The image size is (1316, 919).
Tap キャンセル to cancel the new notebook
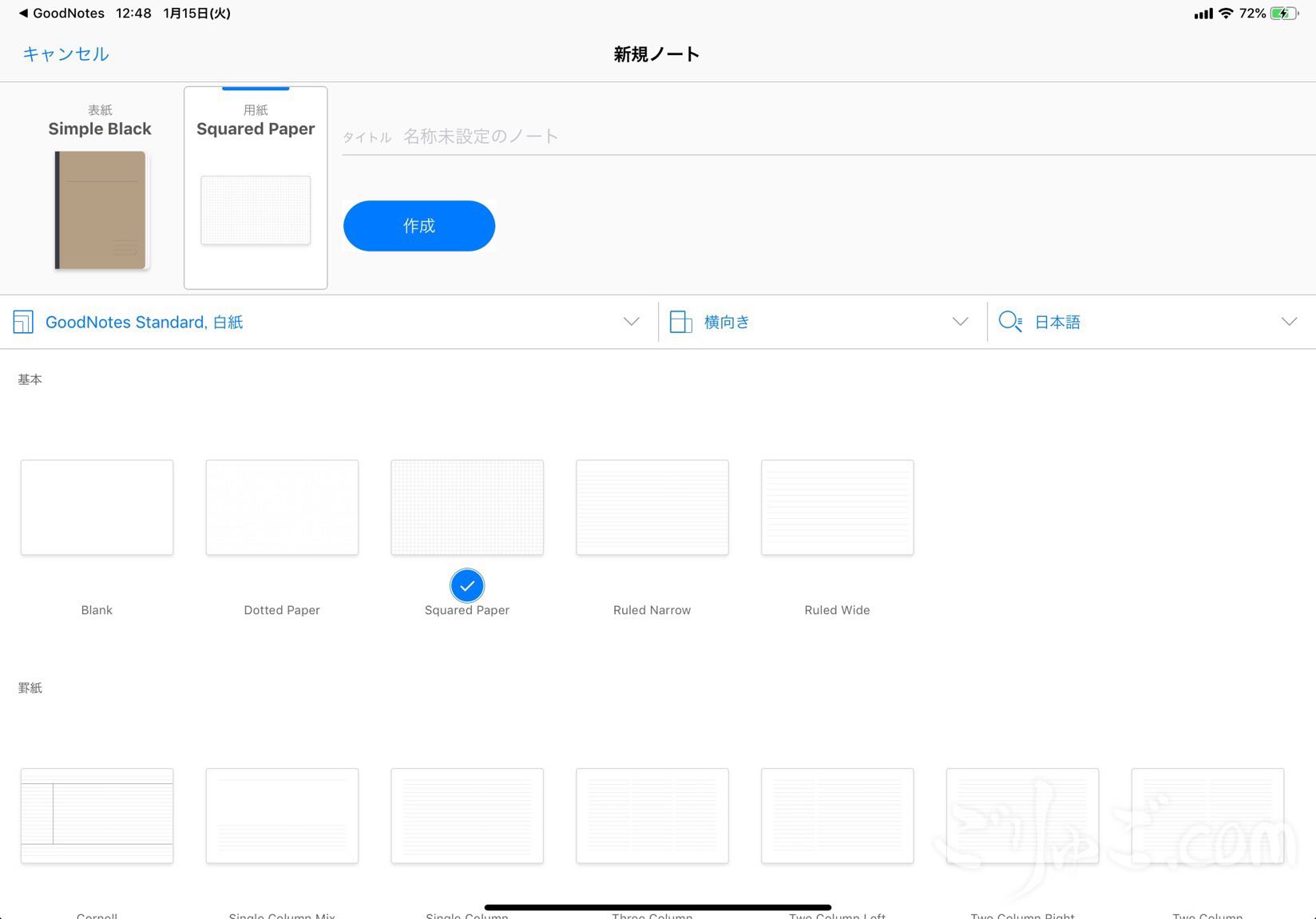pyautogui.click(x=65, y=53)
